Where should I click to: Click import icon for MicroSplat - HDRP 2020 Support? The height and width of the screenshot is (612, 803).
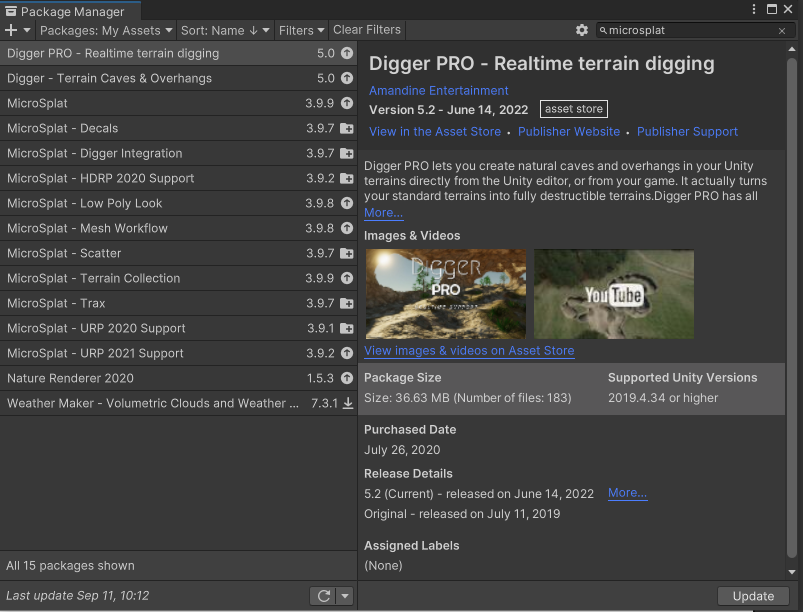pyautogui.click(x=347, y=178)
